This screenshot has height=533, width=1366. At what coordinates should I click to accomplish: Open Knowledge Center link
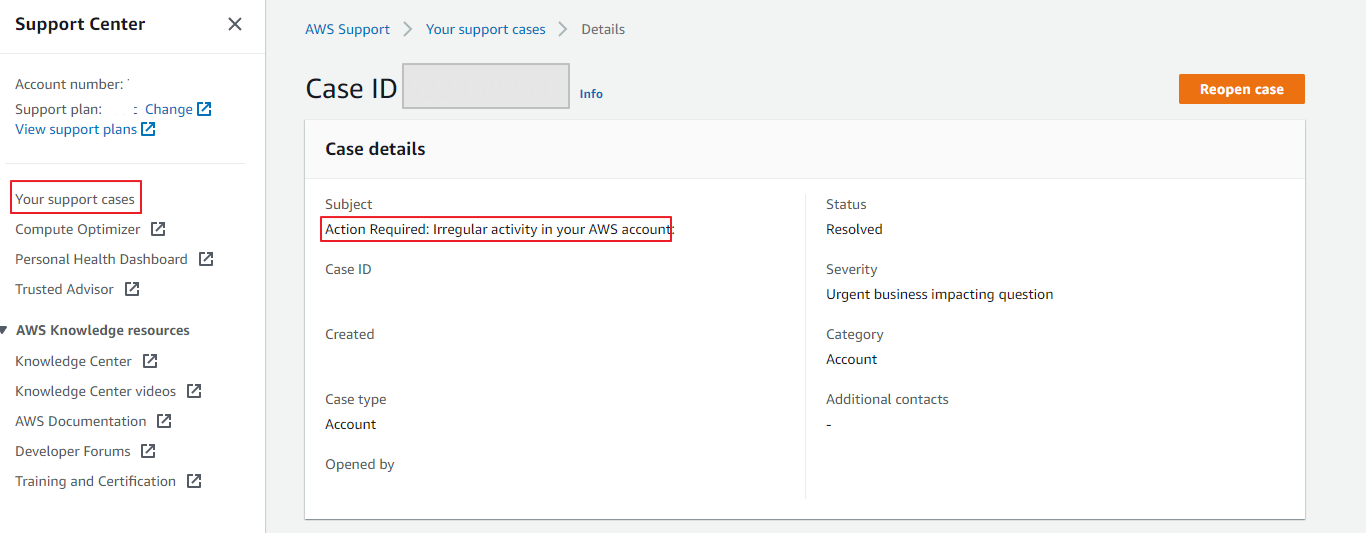(x=73, y=361)
